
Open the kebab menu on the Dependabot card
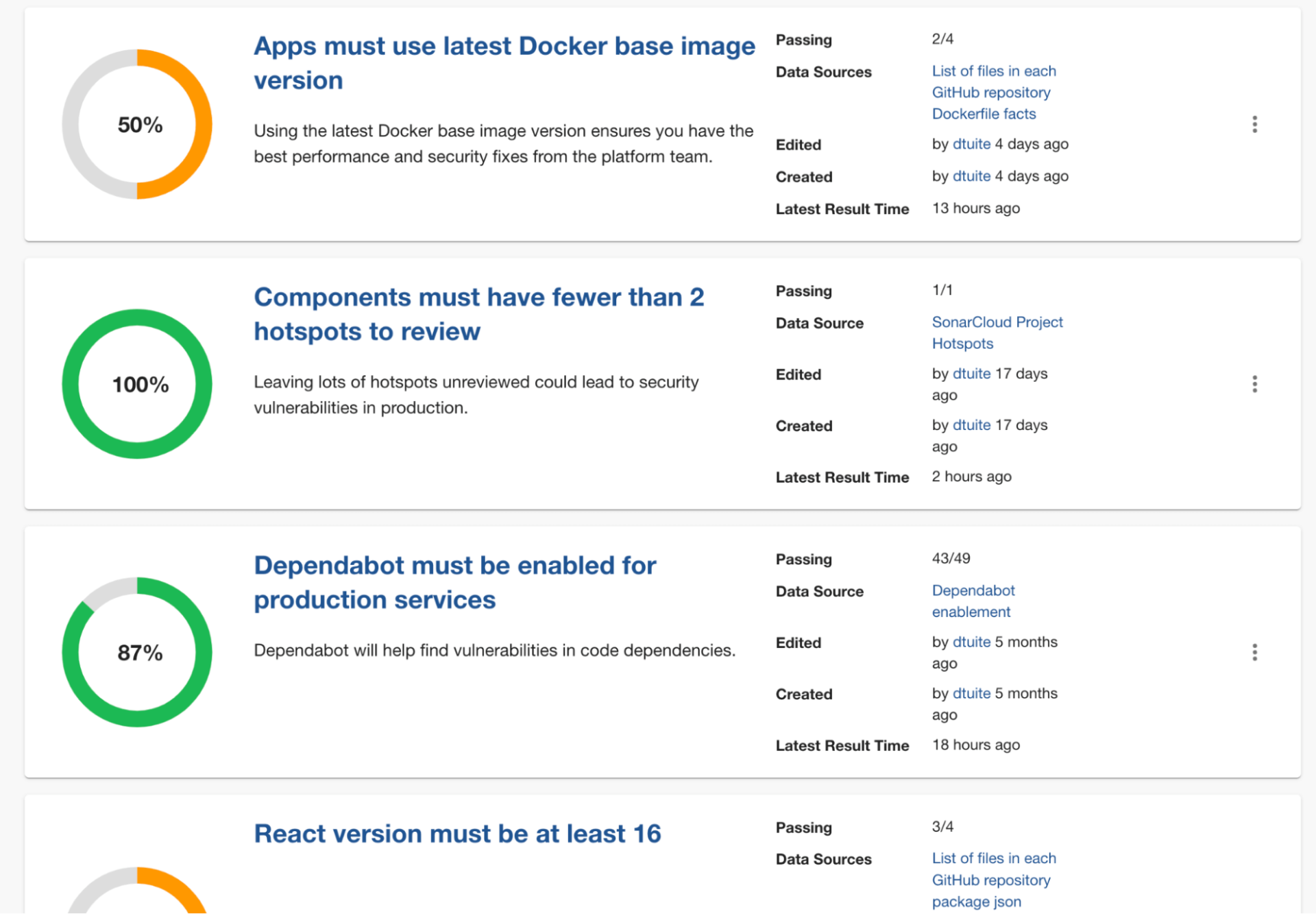pos(1254,652)
